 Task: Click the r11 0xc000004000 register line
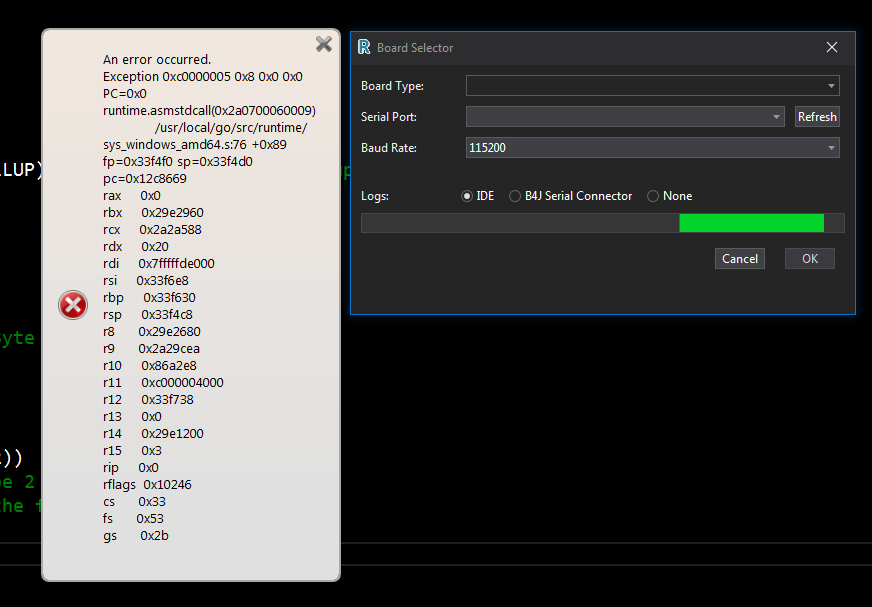tap(163, 383)
